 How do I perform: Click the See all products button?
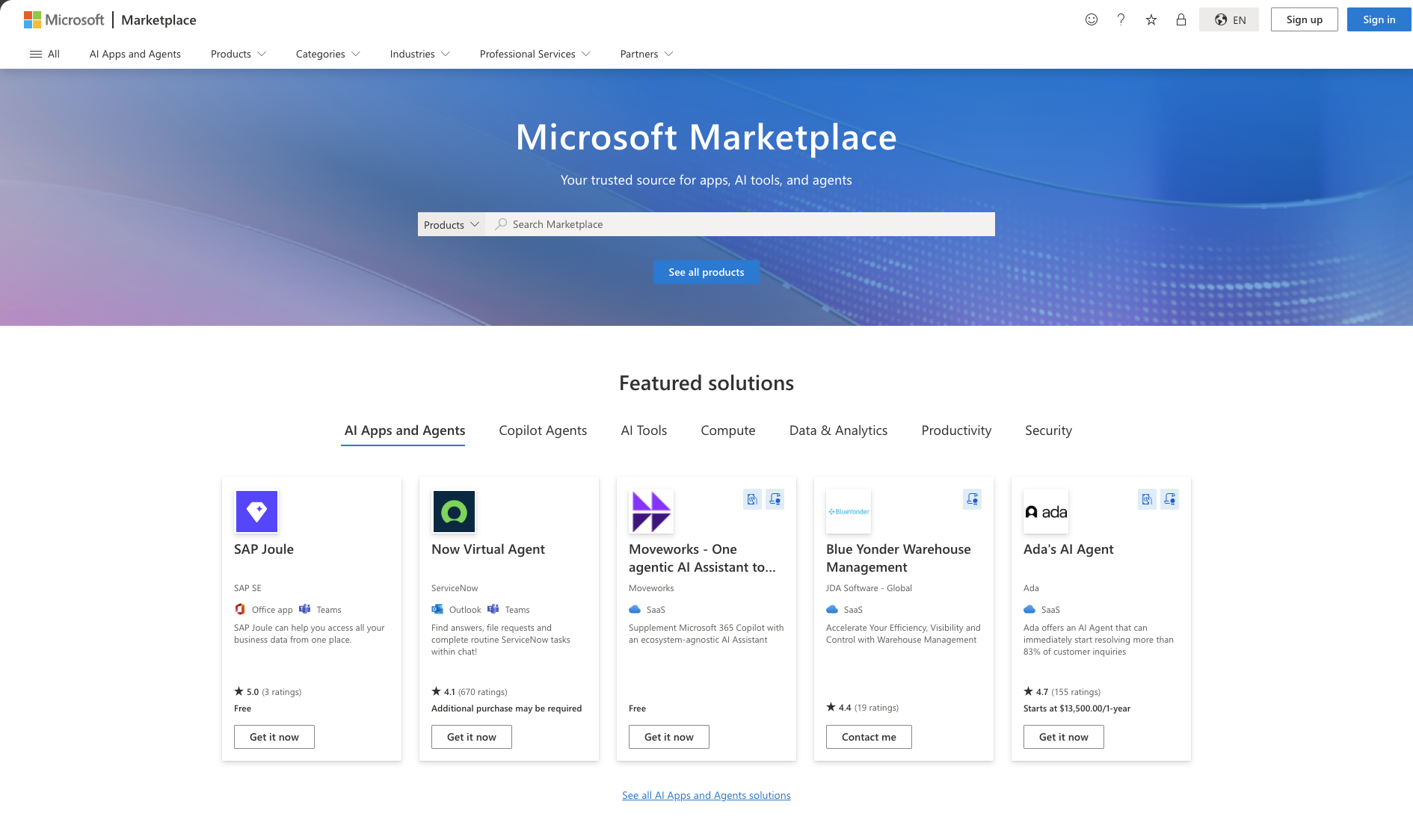706,272
